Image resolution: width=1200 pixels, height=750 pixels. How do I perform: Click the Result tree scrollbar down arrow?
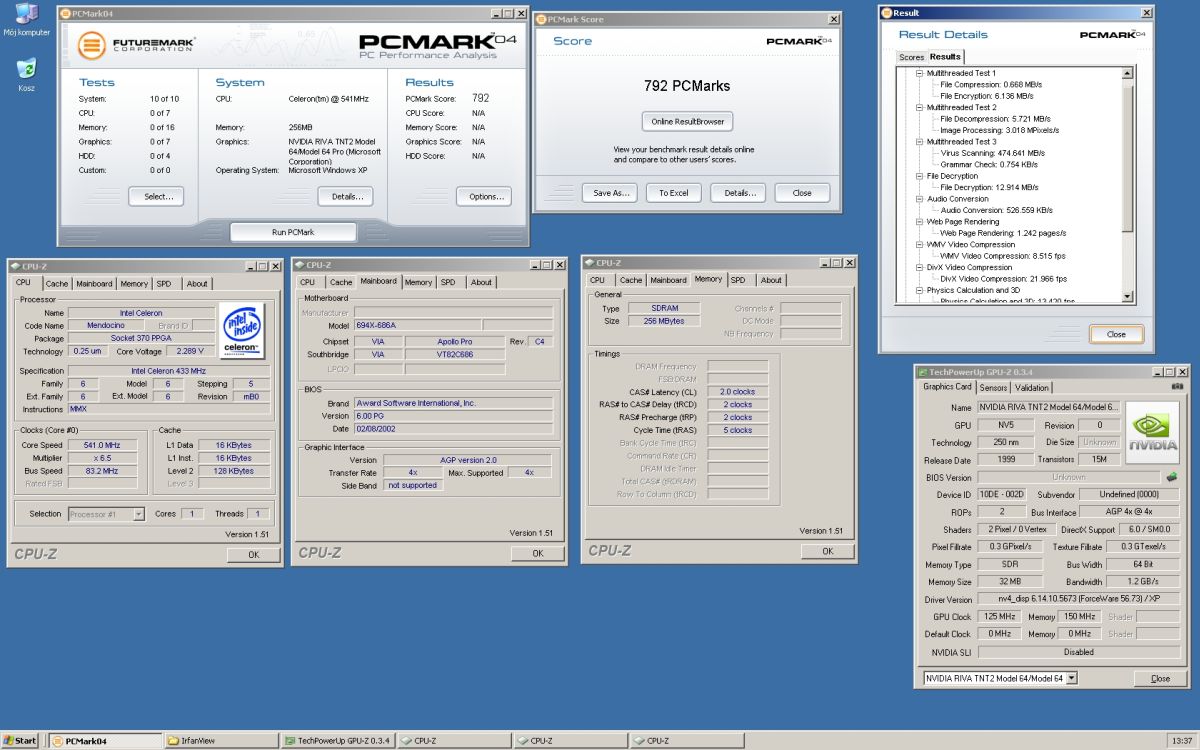tap(1127, 297)
